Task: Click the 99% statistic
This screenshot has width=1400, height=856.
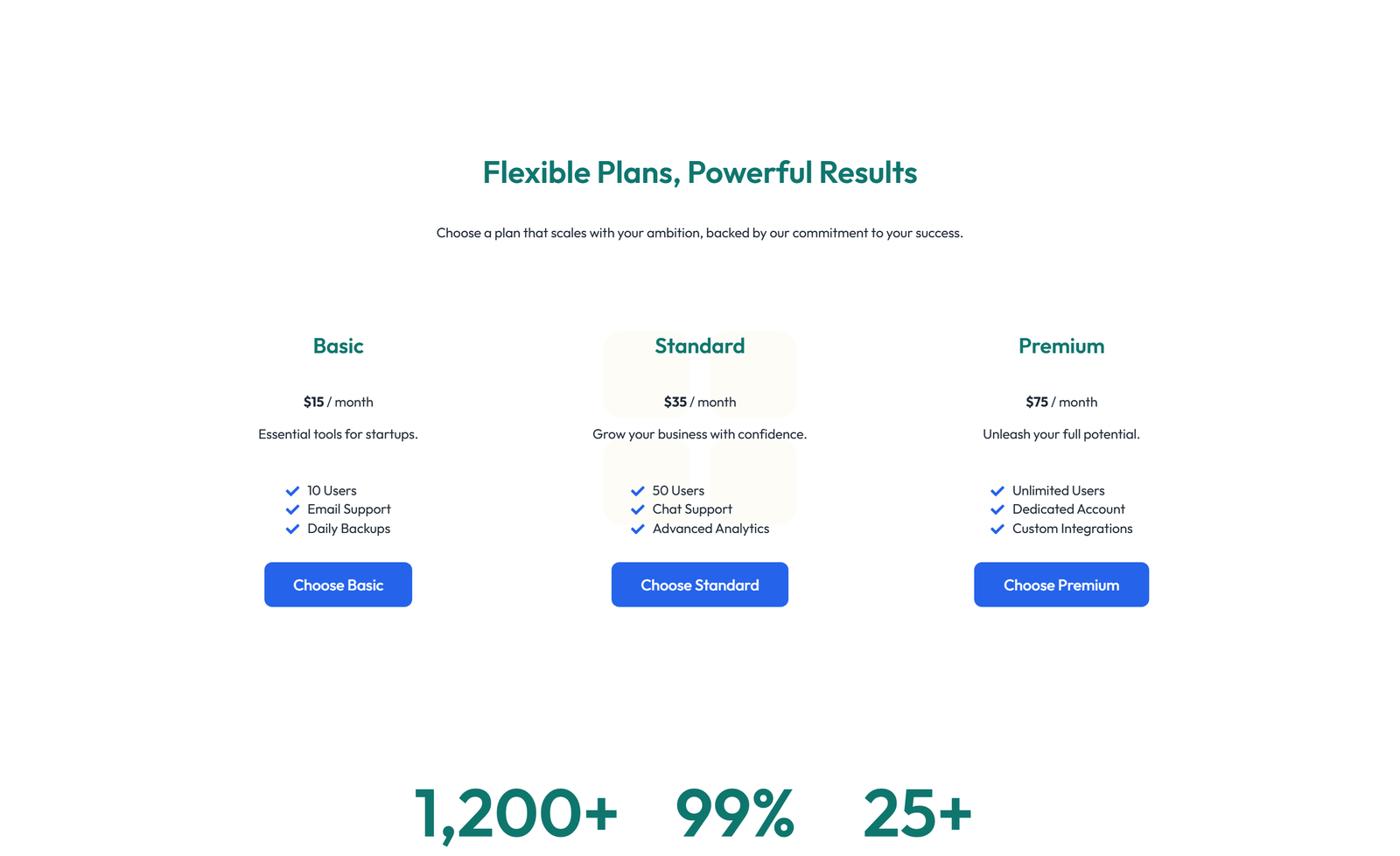Action: coord(736,811)
